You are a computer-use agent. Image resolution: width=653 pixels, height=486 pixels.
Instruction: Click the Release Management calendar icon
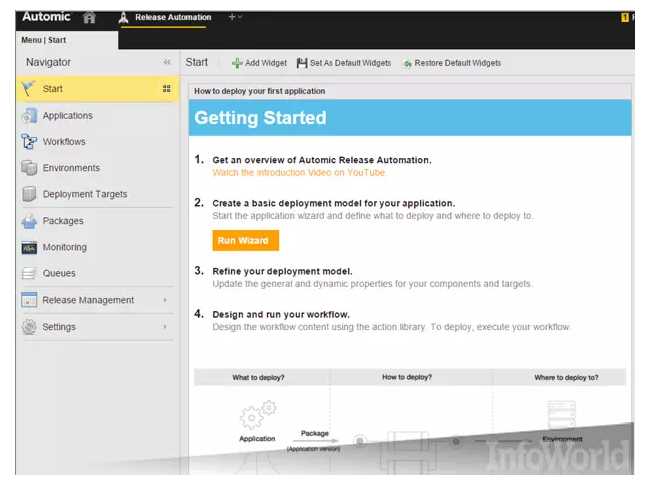pyautogui.click(x=29, y=300)
